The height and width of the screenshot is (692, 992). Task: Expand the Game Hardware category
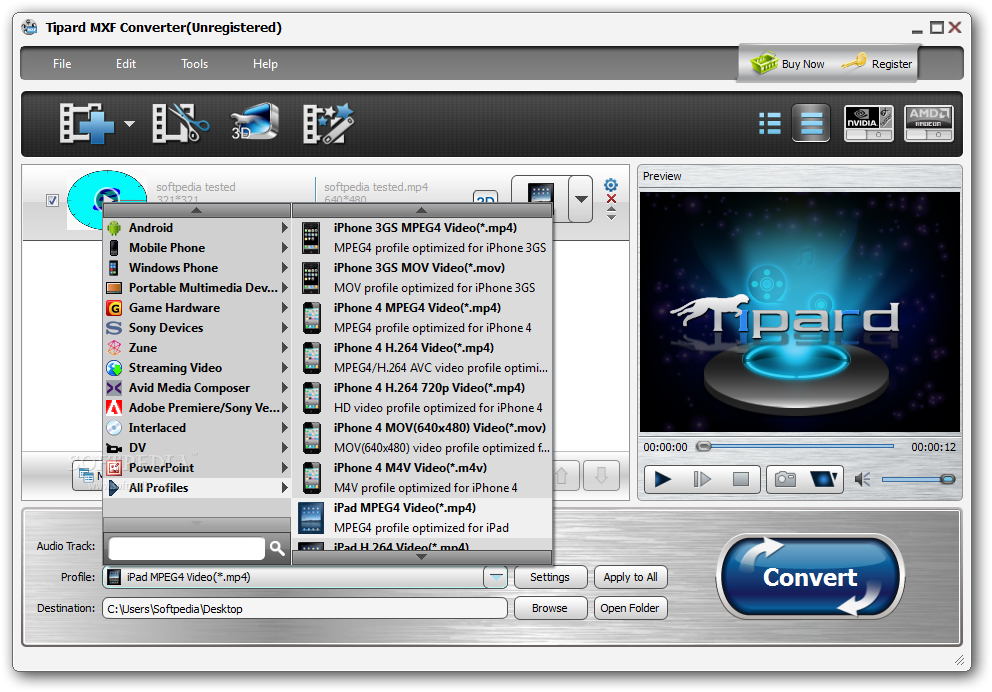(x=196, y=308)
